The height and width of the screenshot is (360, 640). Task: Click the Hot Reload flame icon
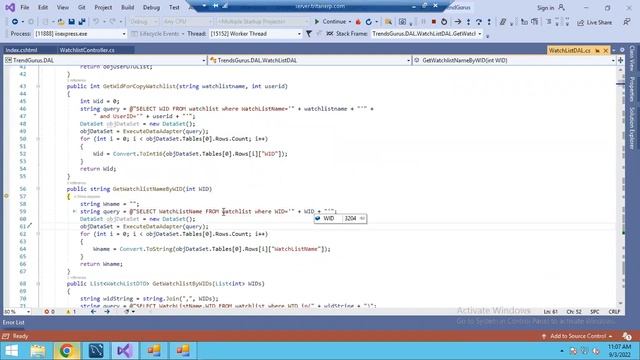click(x=358, y=22)
